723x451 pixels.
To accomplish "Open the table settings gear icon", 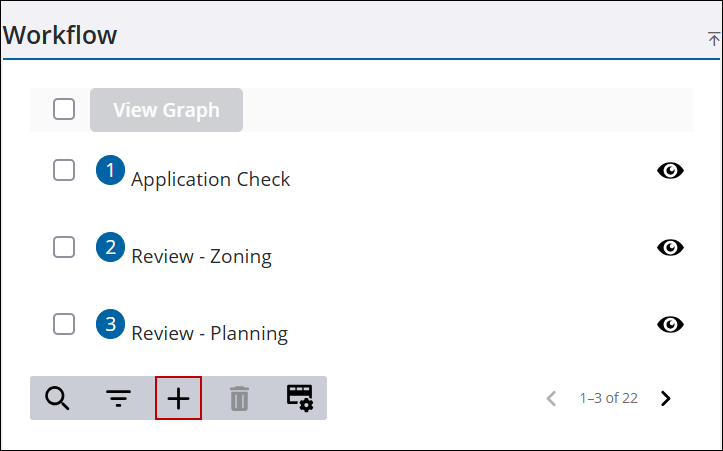I will point(300,398).
